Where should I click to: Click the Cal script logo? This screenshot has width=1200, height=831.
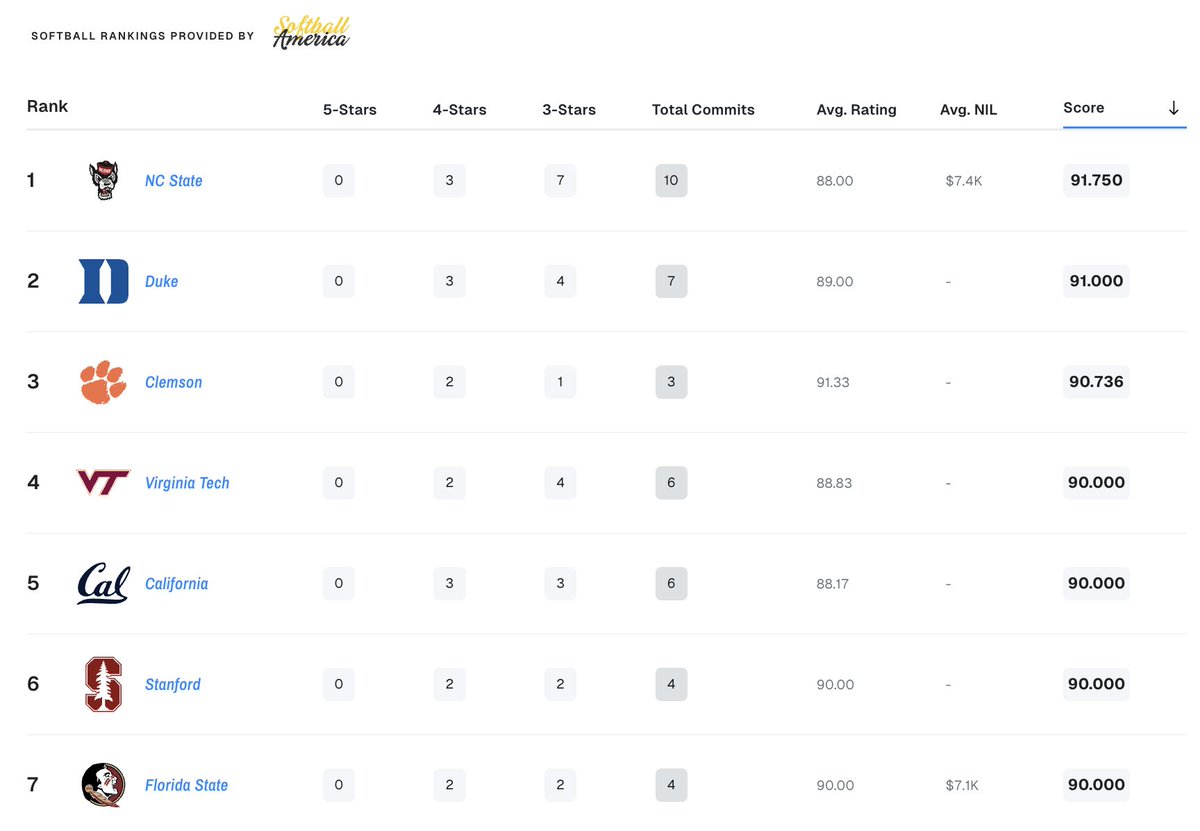pyautogui.click(x=103, y=584)
